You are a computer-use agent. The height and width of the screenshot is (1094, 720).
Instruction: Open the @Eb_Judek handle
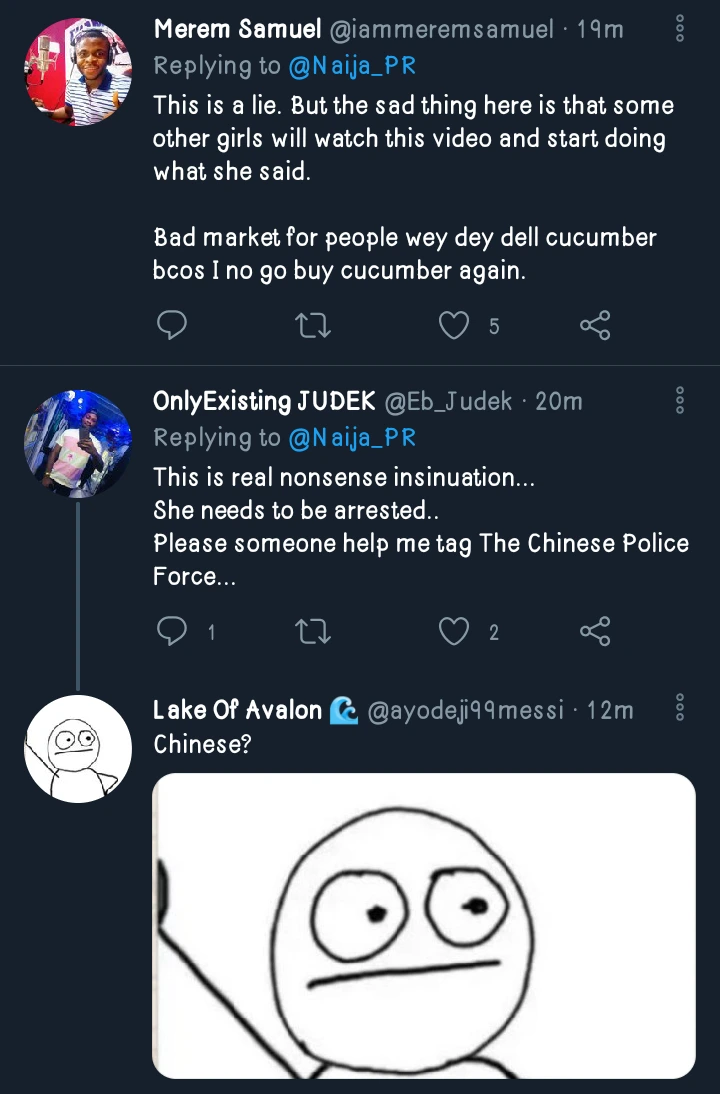[448, 402]
